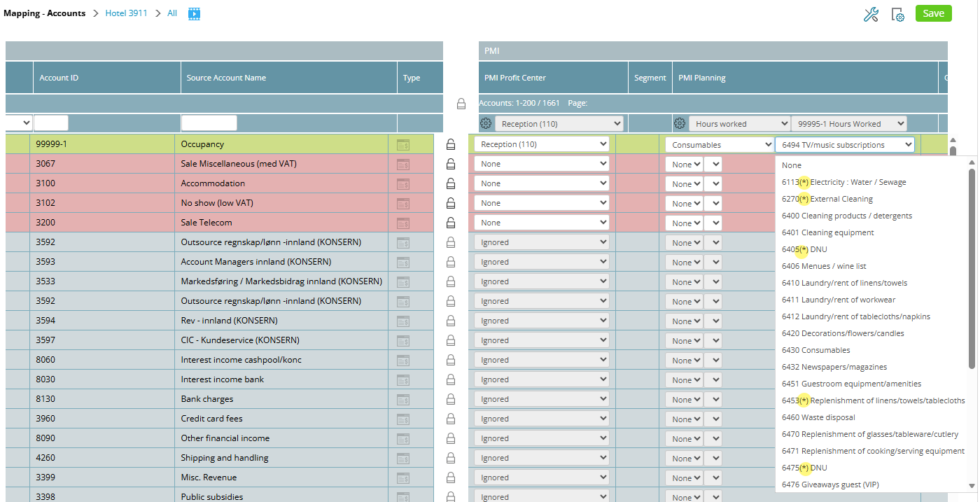Open Ignored dropdown for Bank charges row
Image resolution: width=980 pixels, height=502 pixels.
click(x=541, y=399)
